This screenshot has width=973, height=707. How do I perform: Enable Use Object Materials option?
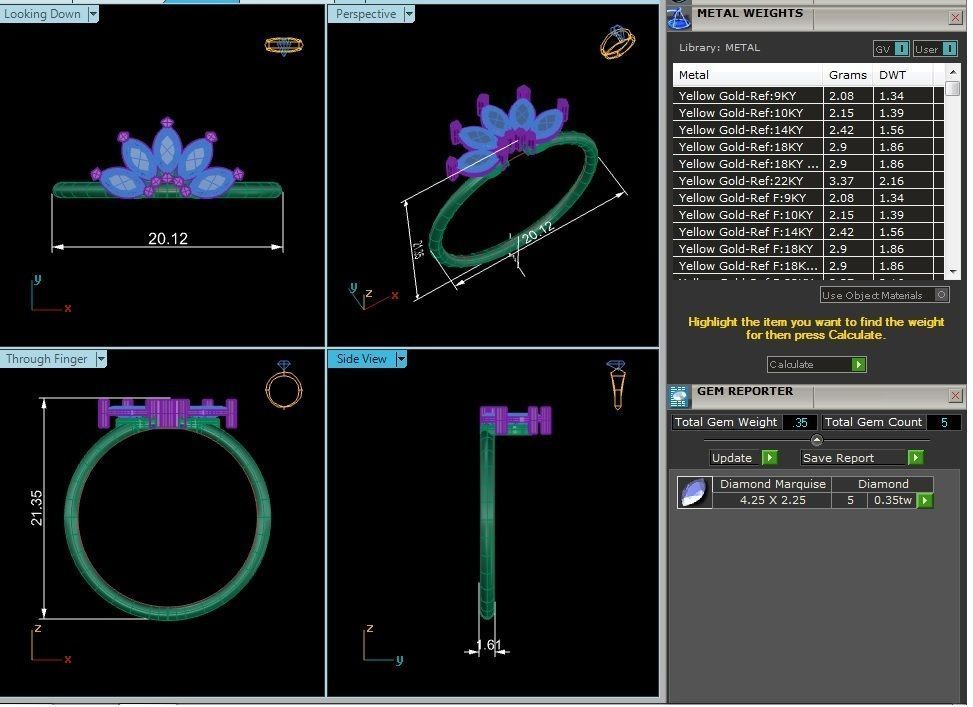click(941, 295)
